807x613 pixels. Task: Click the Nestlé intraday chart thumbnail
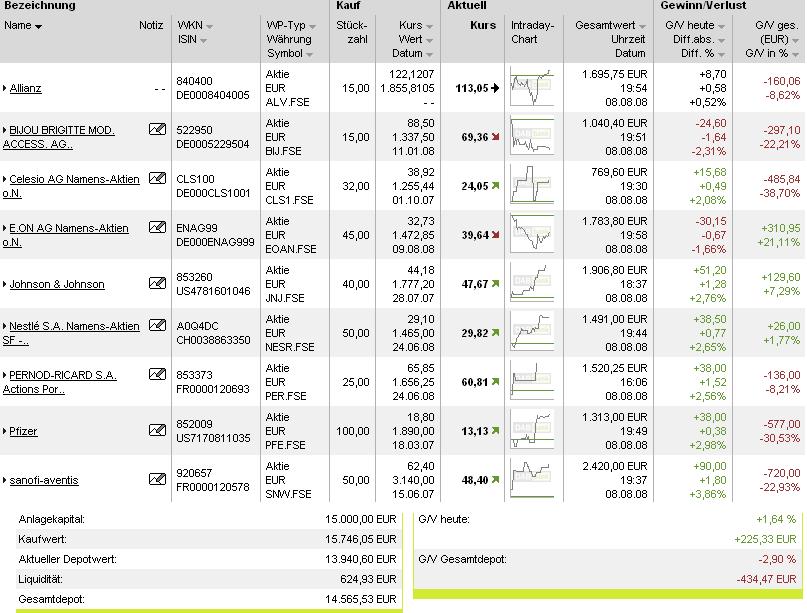[532, 332]
